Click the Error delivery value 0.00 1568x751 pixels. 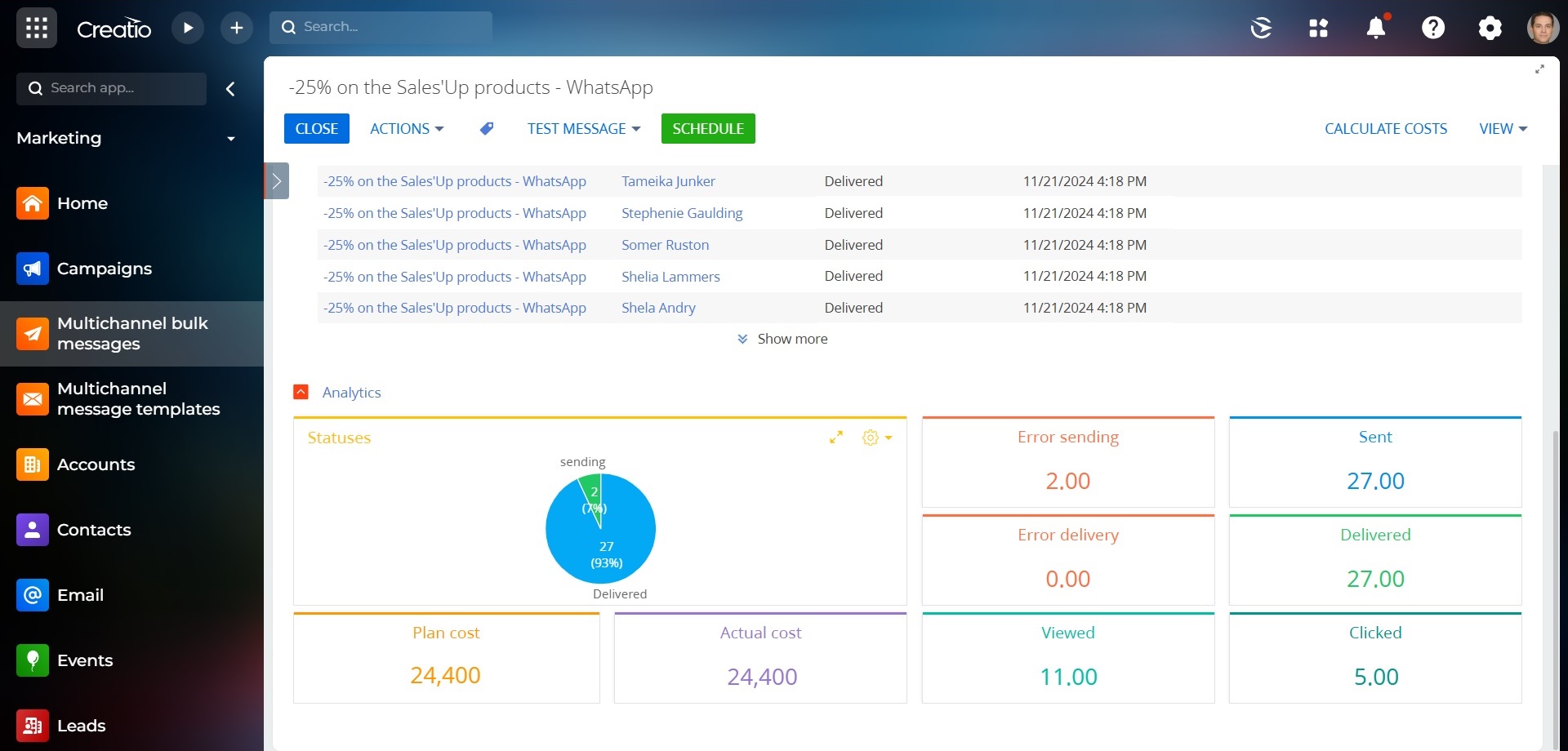[1067, 579]
